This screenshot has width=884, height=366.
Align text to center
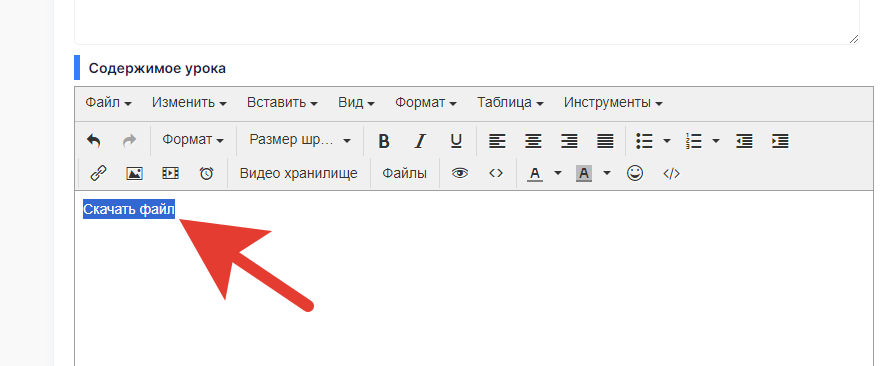coord(533,140)
